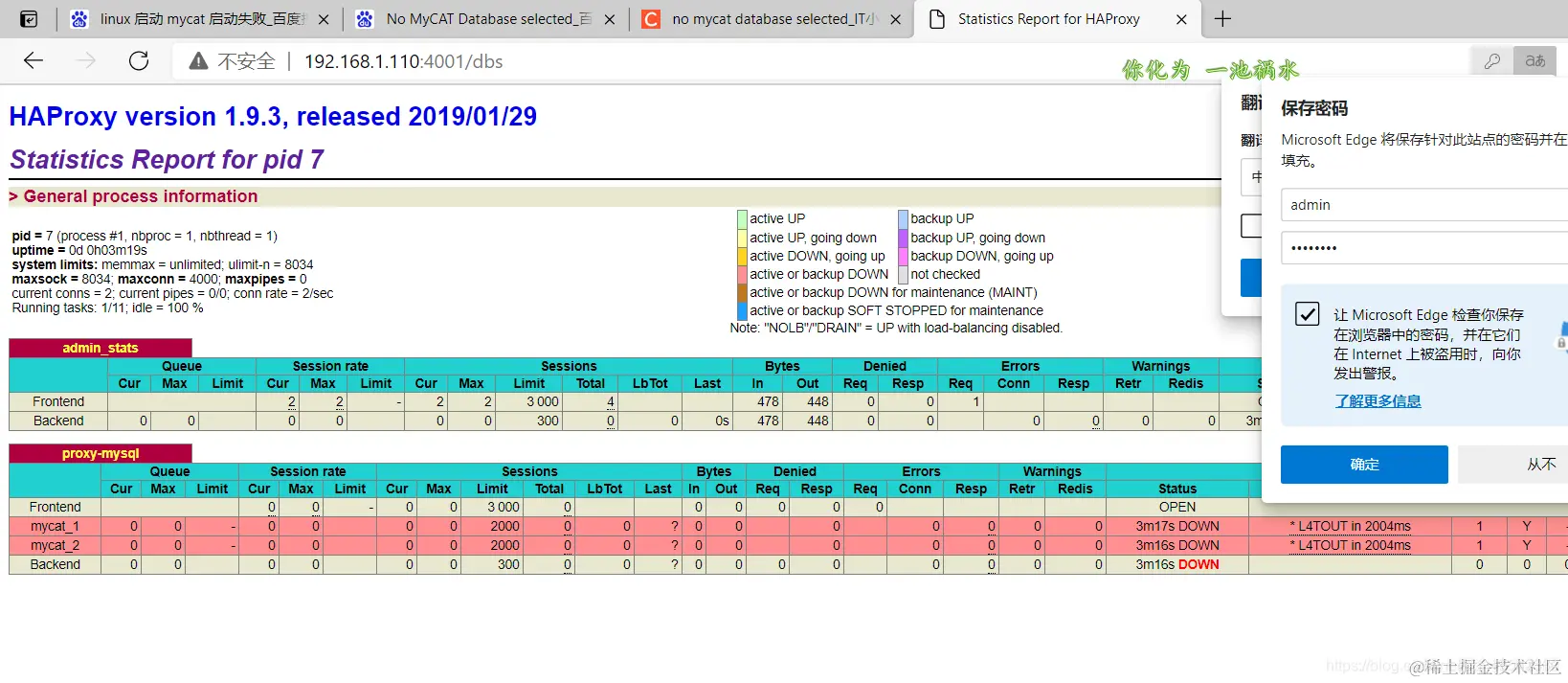
Task: Open the HAProxy version 1.9.3 heading link
Action: tap(273, 117)
